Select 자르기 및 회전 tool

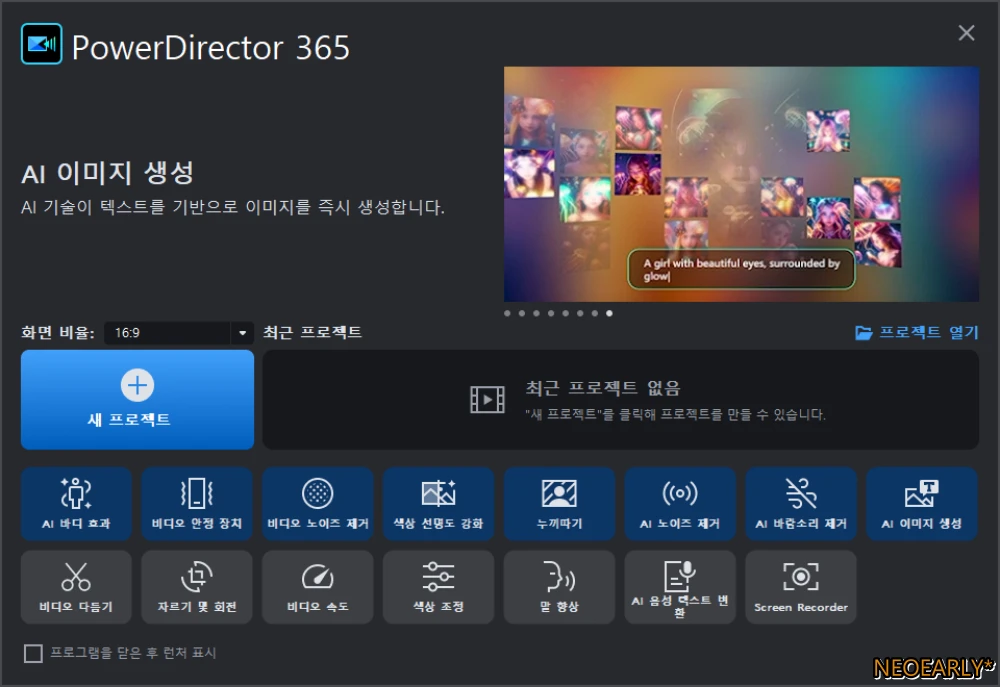click(197, 587)
